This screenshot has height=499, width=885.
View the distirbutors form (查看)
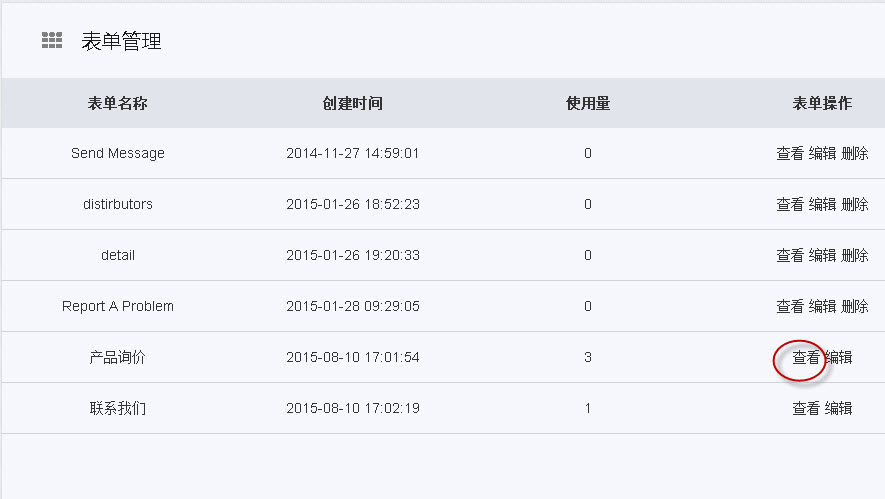[790, 205]
